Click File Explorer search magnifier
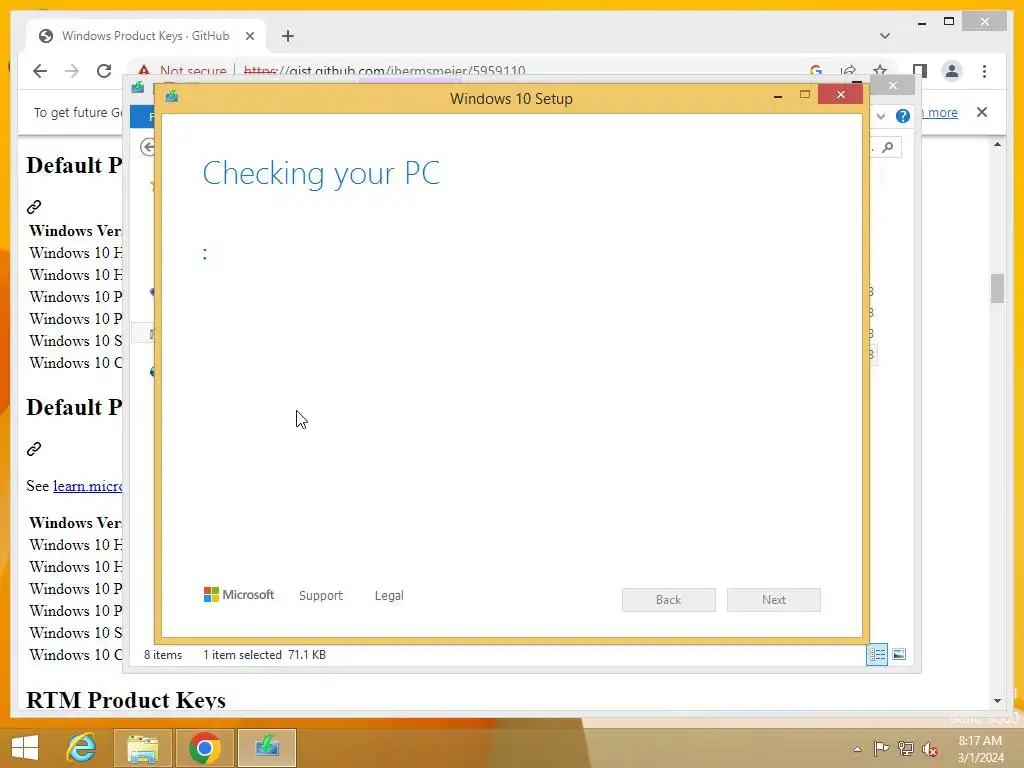This screenshot has width=1024, height=768. tap(888, 148)
